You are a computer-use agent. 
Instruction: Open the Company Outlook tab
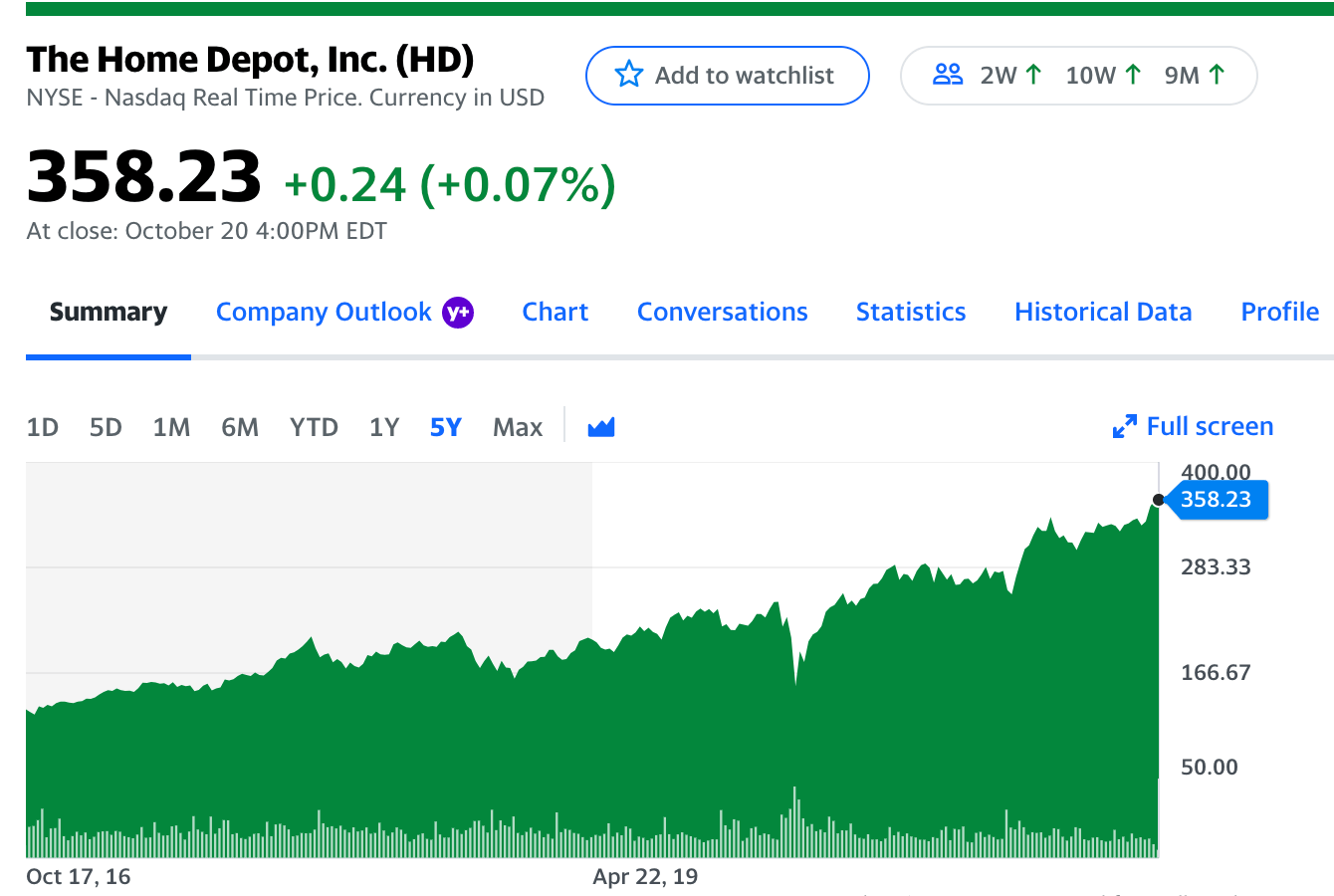[x=324, y=313]
